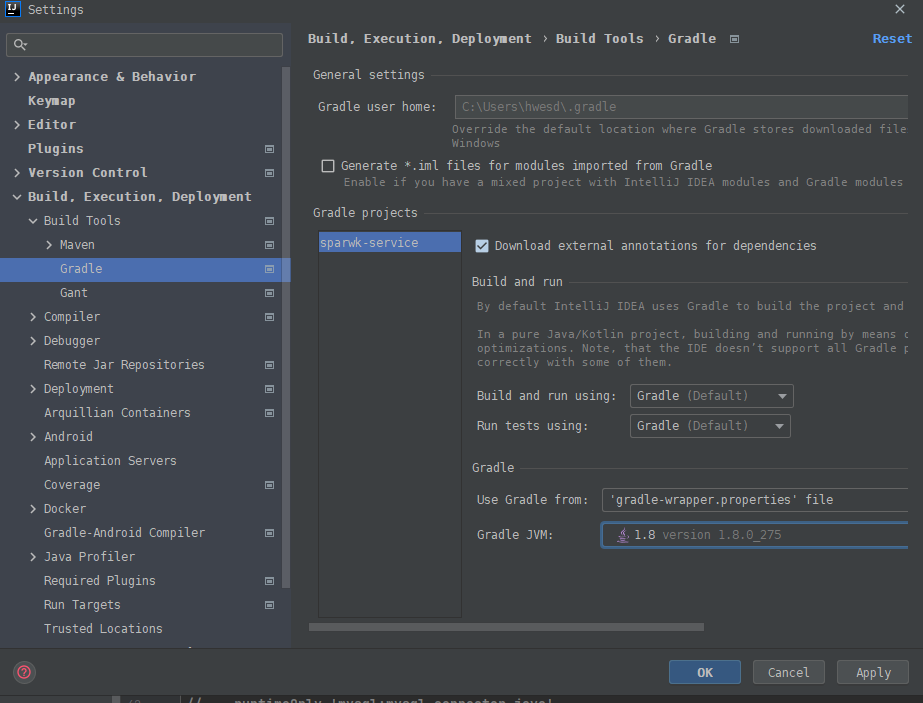Click Build, Execution, Deployment breadcrumb
The width and height of the screenshot is (923, 703).
tap(420, 39)
